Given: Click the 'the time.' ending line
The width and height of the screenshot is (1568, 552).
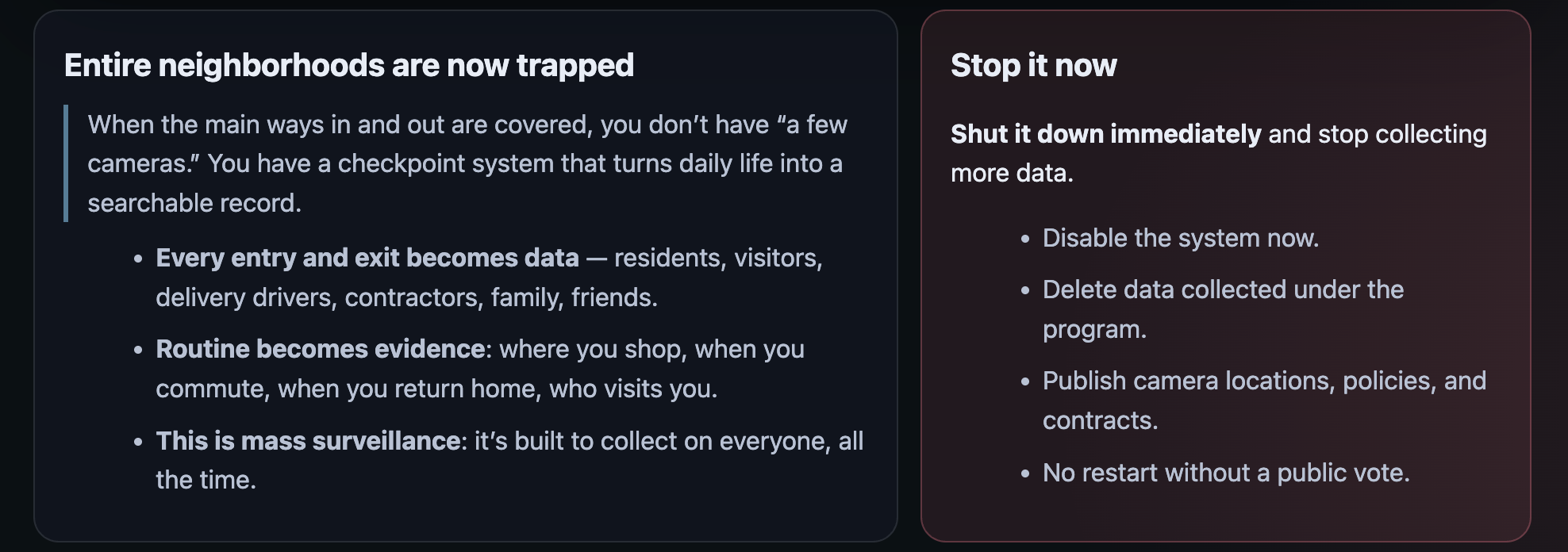Looking at the screenshot, I should [206, 480].
